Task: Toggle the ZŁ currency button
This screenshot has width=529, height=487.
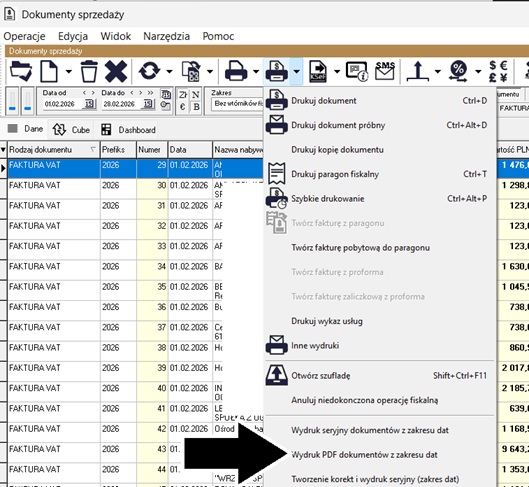Action: pos(183,95)
